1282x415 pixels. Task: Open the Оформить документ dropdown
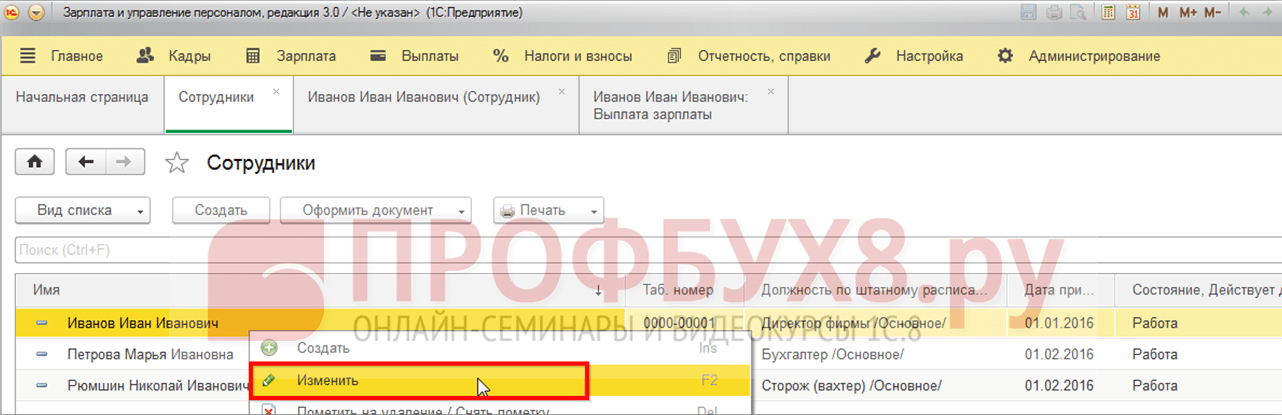coord(375,210)
